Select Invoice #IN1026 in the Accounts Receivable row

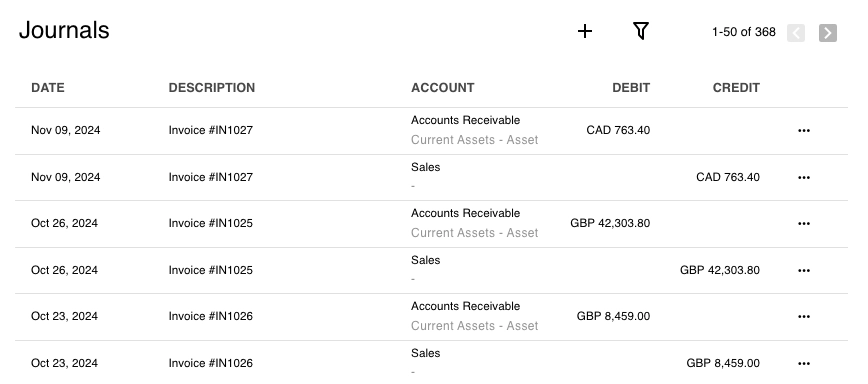(210, 316)
